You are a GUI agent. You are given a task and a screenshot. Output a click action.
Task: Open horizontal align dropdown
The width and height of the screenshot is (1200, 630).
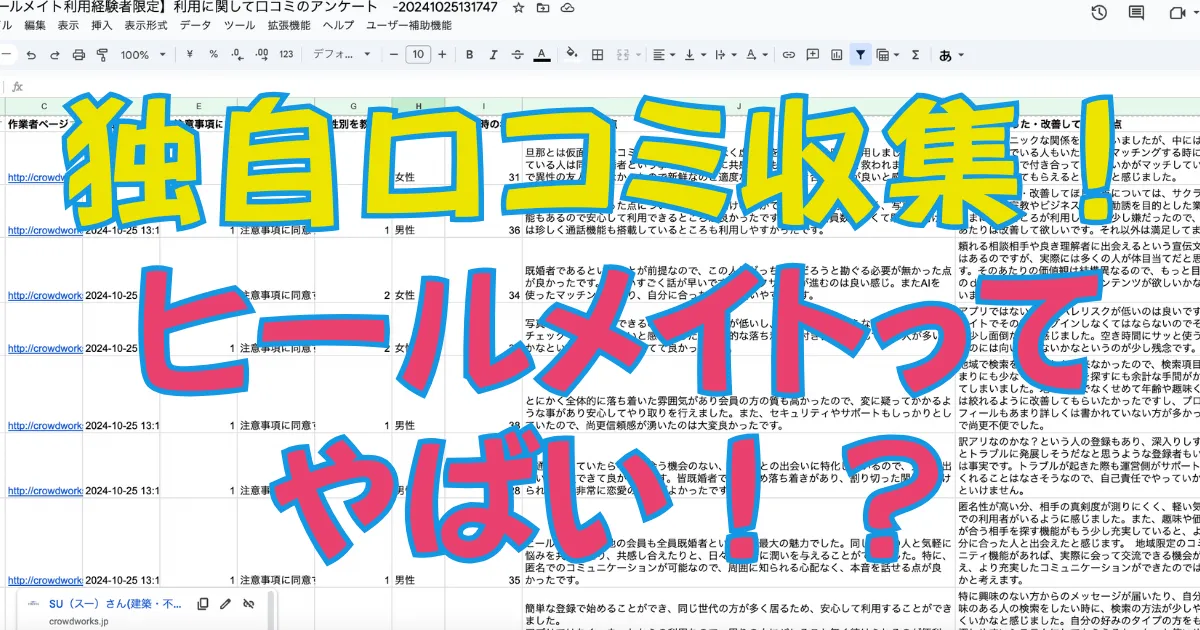coord(663,55)
